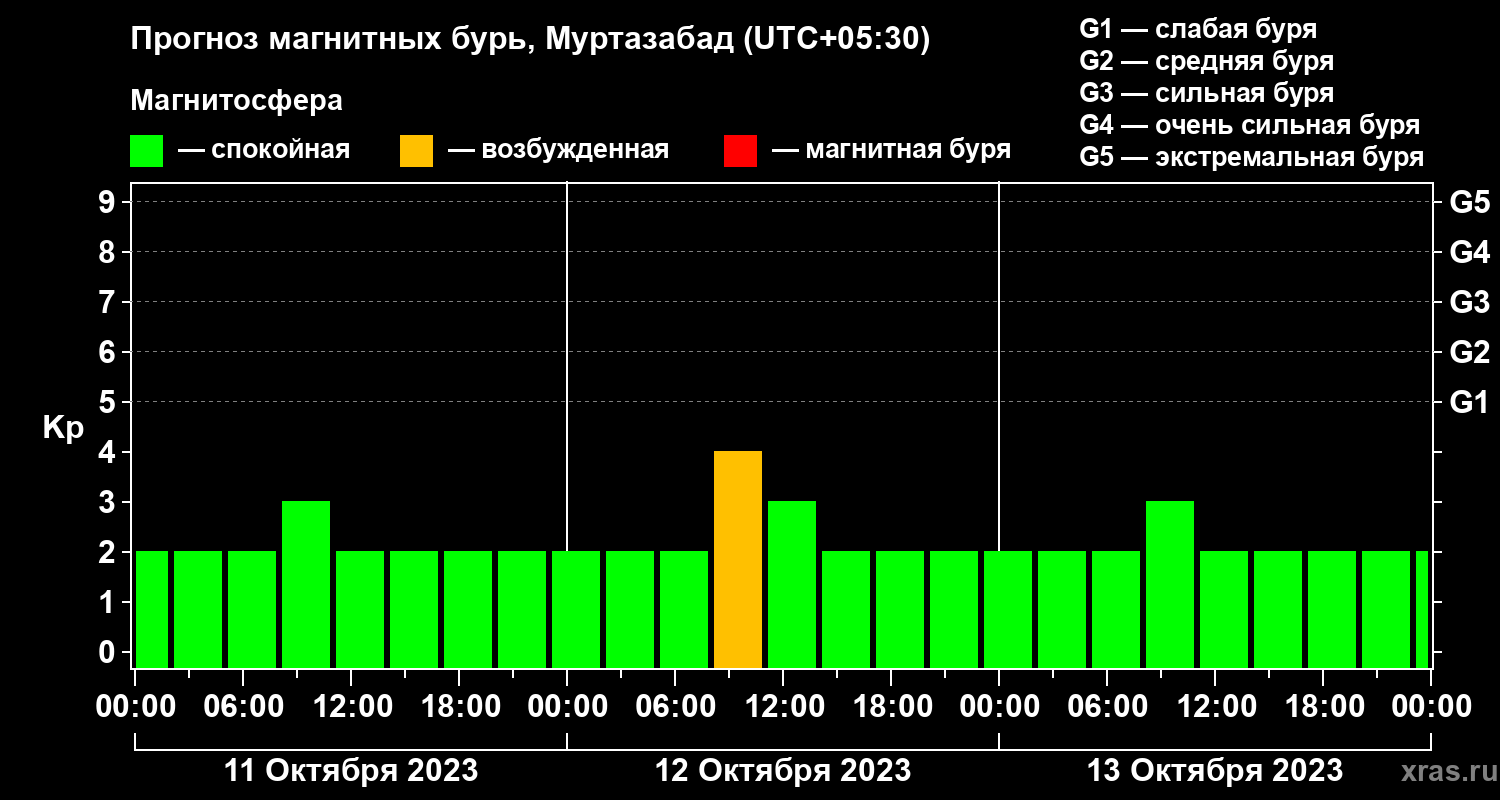Click the 'G3' label on the right axis
This screenshot has width=1500, height=800.
point(1469,303)
